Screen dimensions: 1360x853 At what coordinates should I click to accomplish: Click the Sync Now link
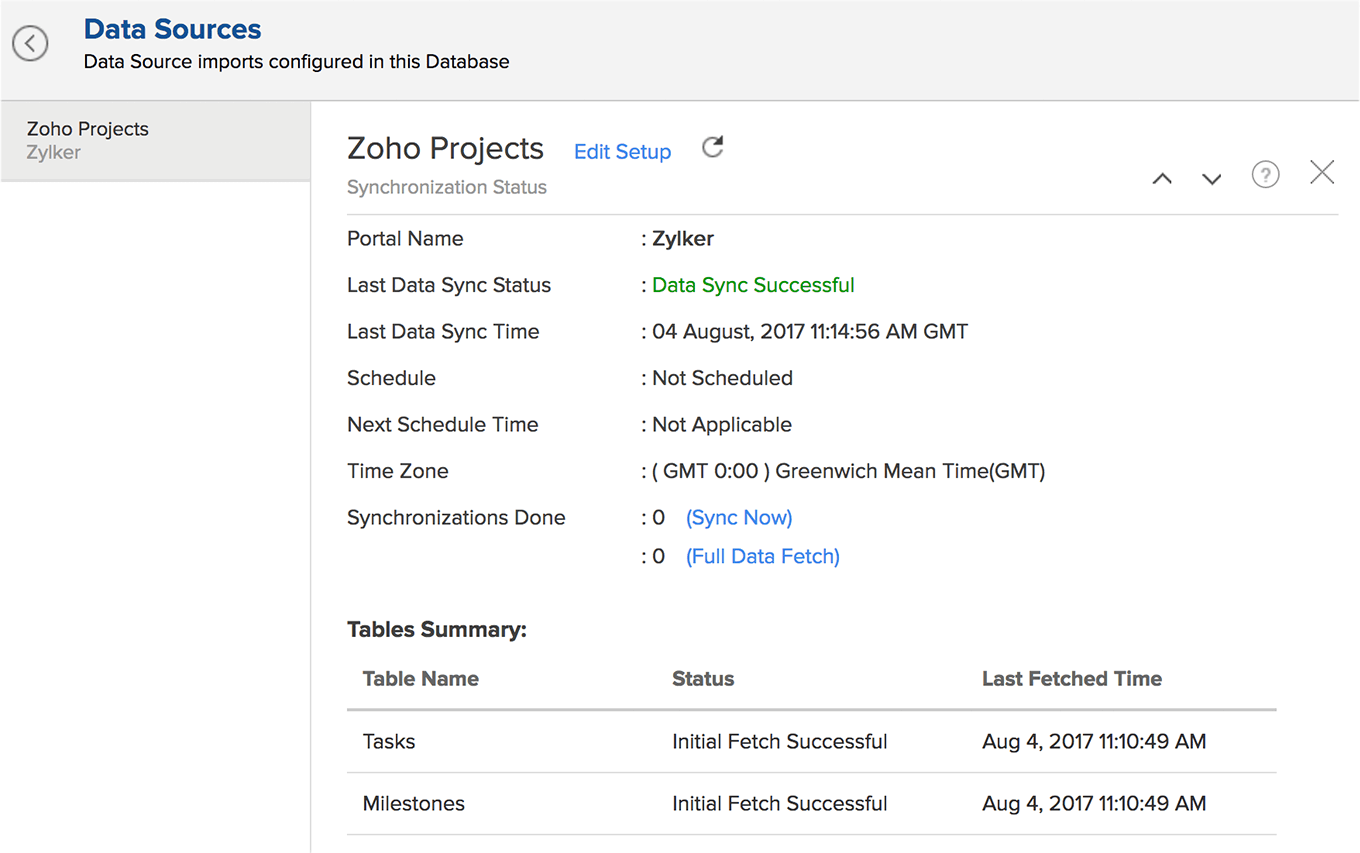[739, 518]
